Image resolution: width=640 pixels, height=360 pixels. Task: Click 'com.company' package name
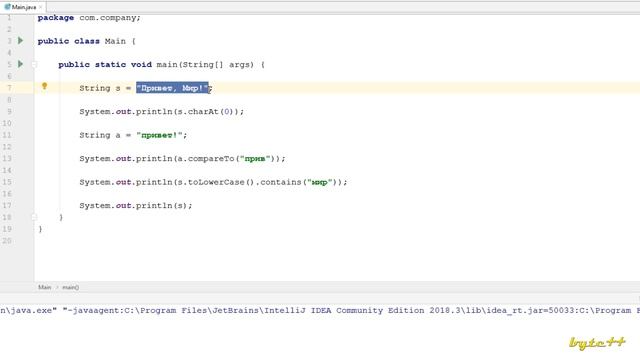pos(108,18)
